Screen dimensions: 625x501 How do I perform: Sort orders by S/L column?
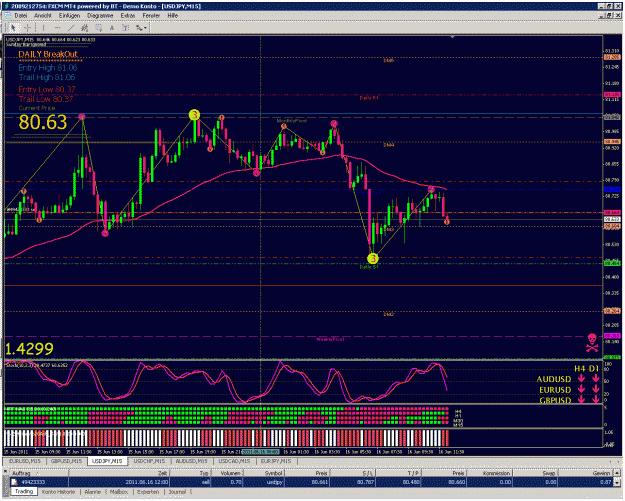coord(353,473)
